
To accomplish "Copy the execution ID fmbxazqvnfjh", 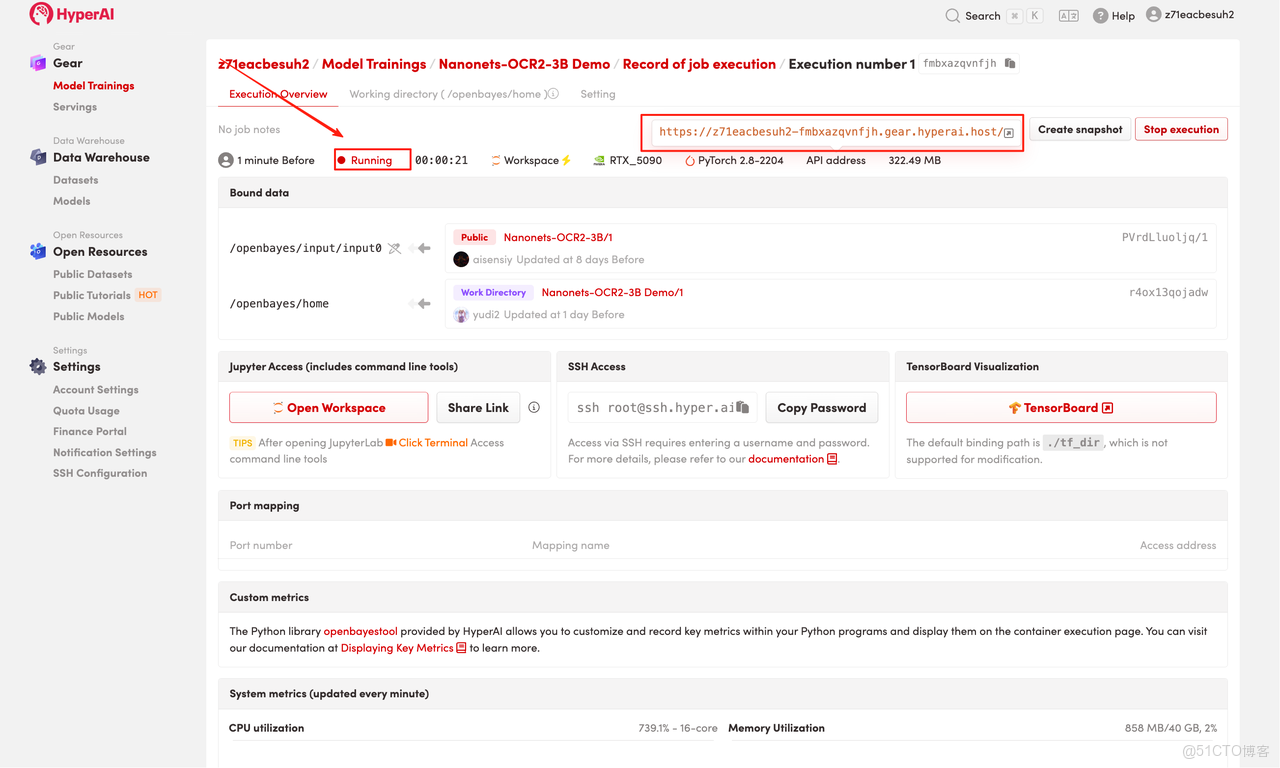I will (1010, 64).
